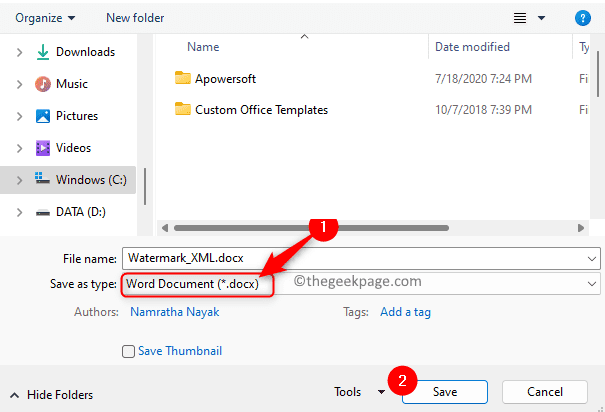Open the File name history dropdown arrow
The width and height of the screenshot is (605, 412).
(x=591, y=258)
